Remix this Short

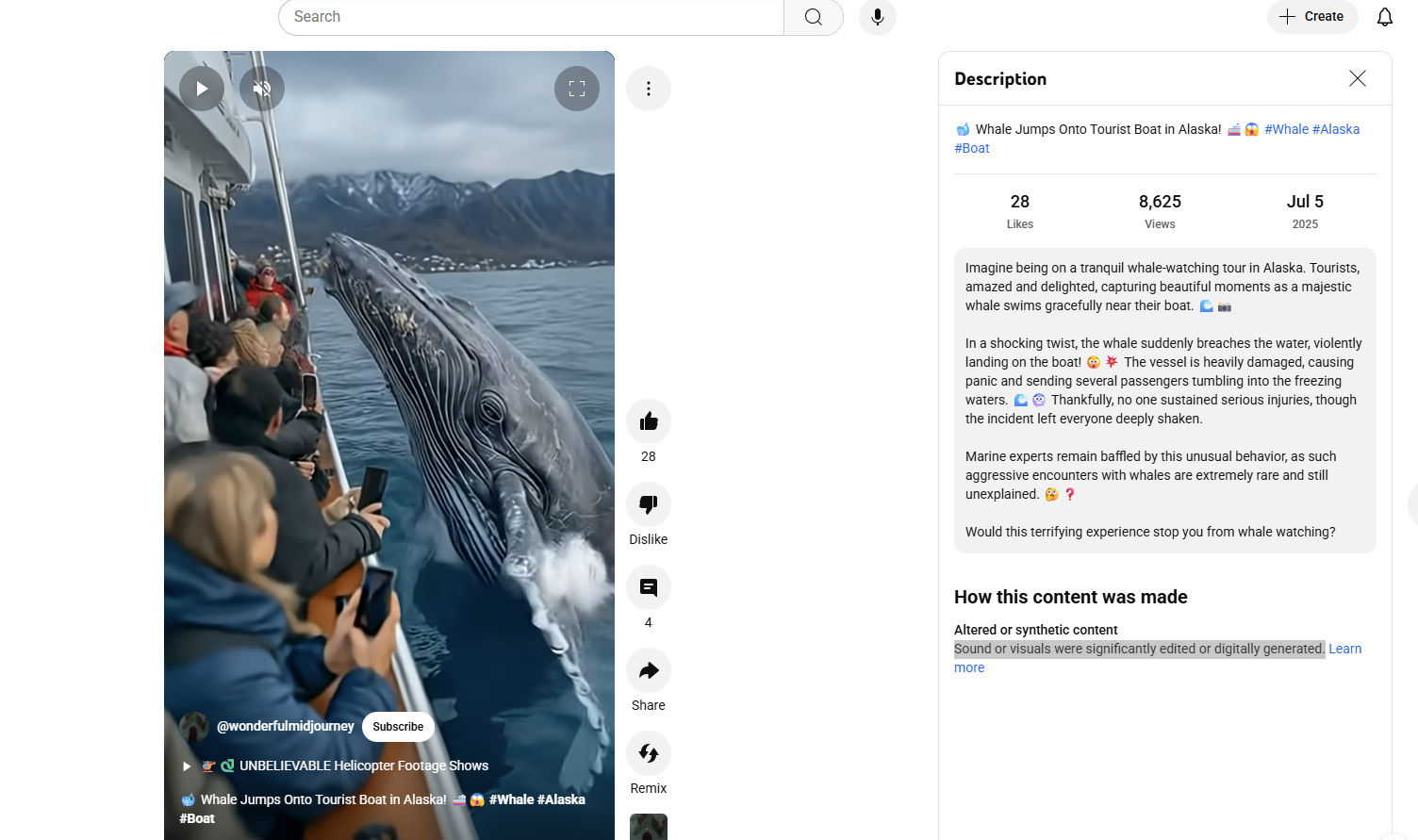[649, 753]
